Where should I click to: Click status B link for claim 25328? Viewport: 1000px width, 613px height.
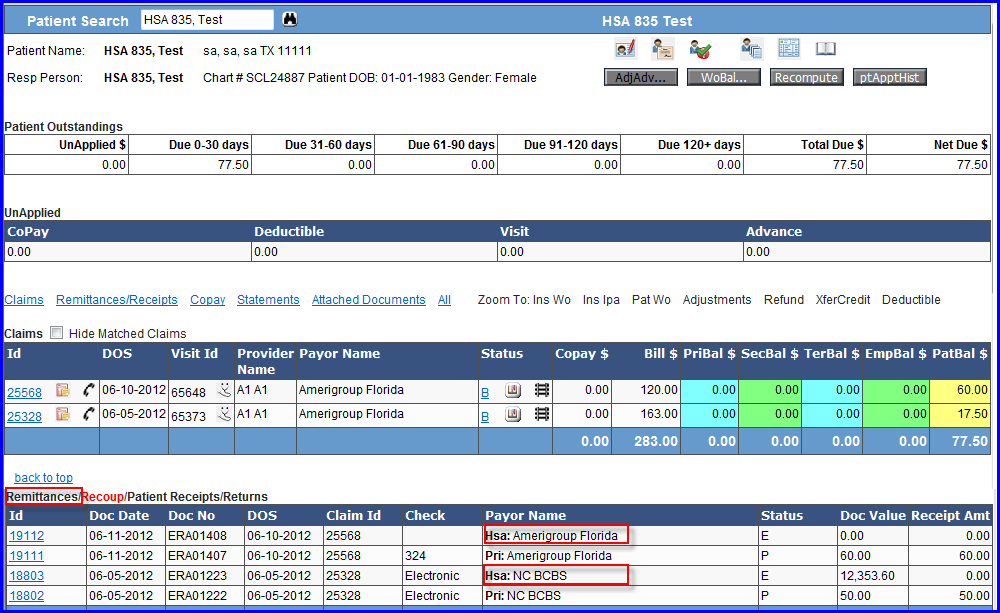coord(485,417)
